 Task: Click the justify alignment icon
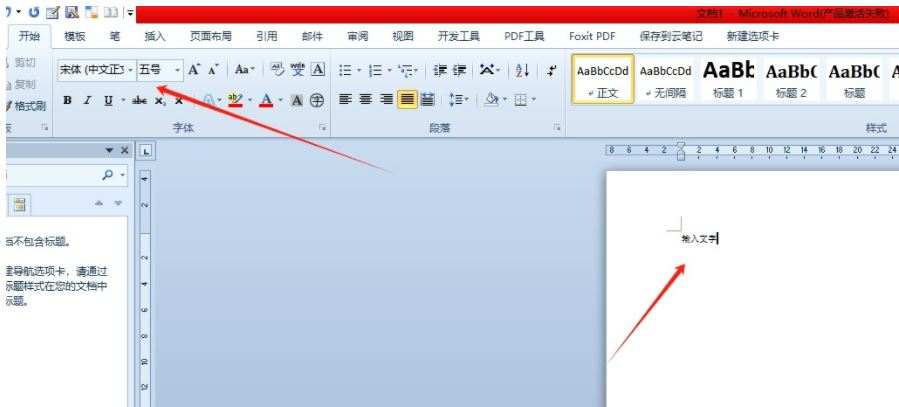(x=407, y=99)
